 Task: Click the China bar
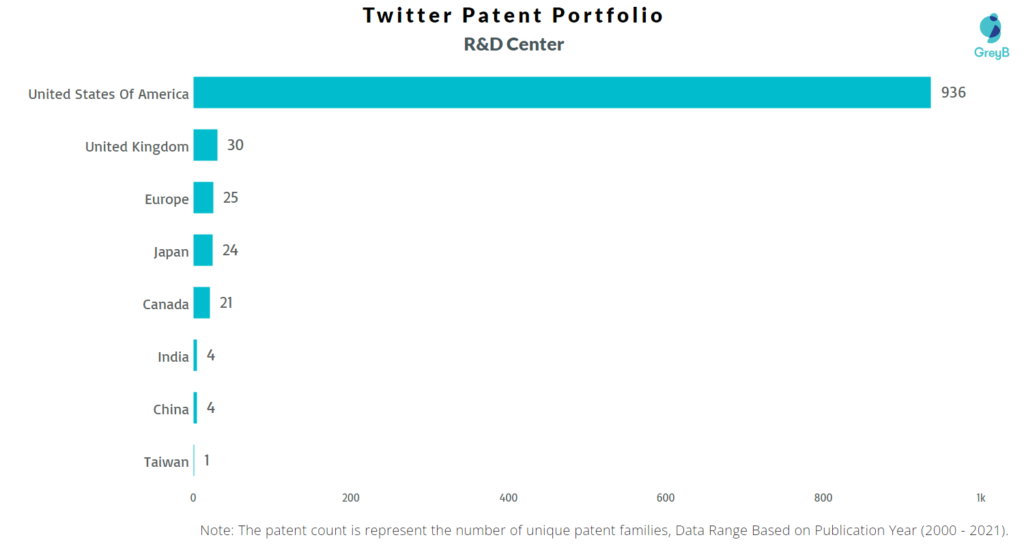(x=195, y=408)
